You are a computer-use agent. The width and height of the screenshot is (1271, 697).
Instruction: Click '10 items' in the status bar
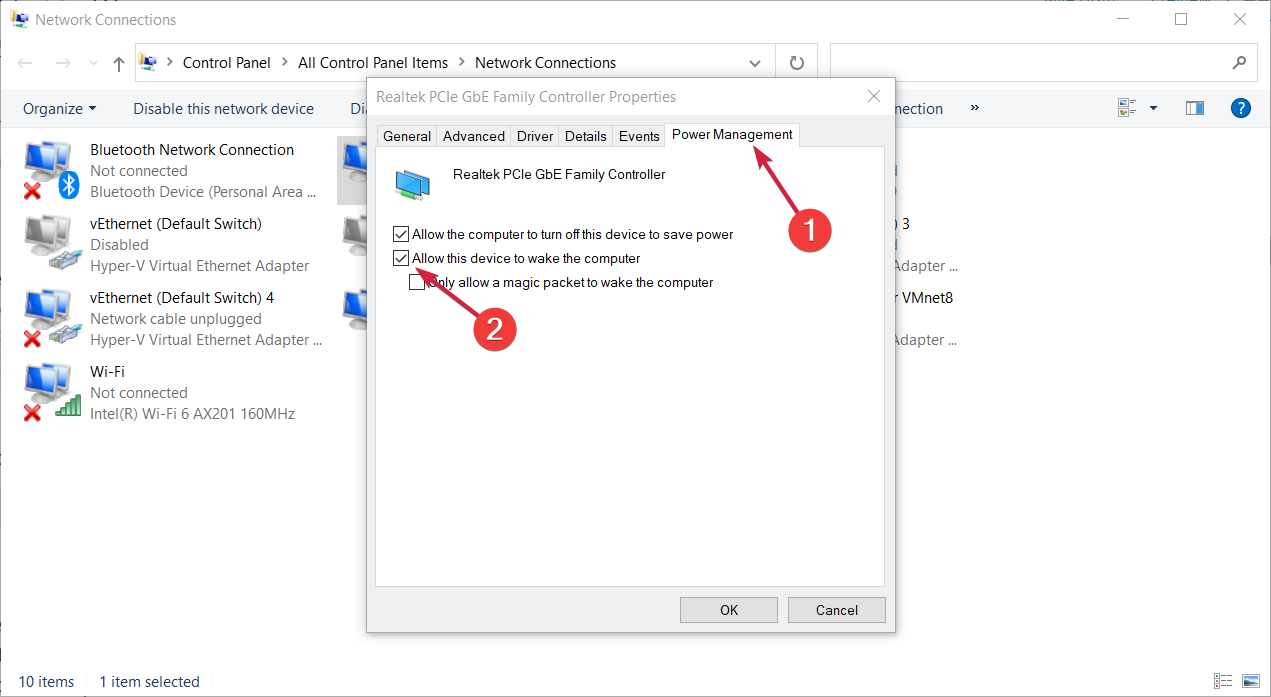[47, 681]
